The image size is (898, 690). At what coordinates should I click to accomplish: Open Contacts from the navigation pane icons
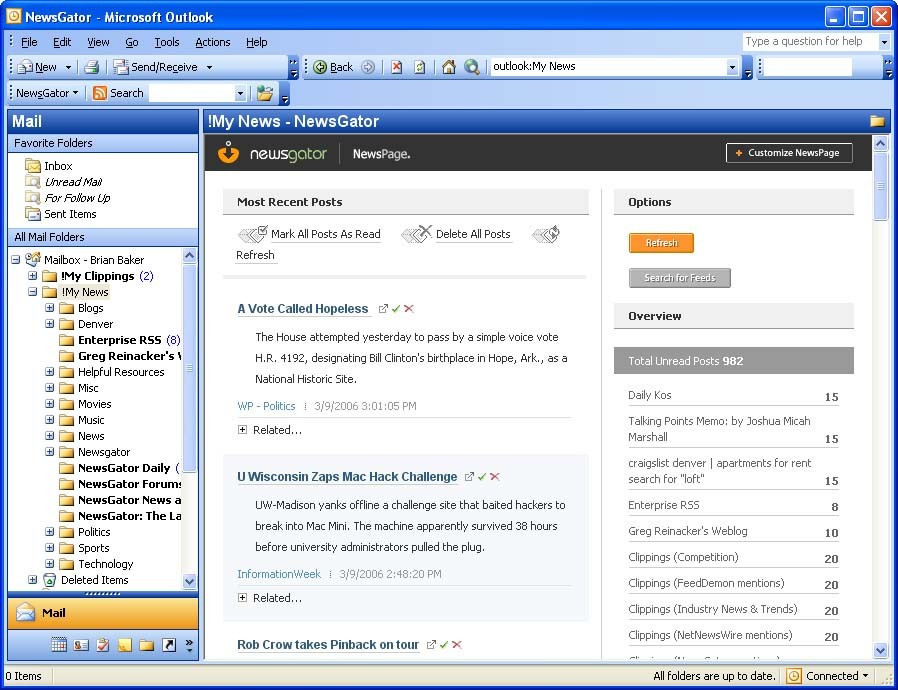pos(81,645)
